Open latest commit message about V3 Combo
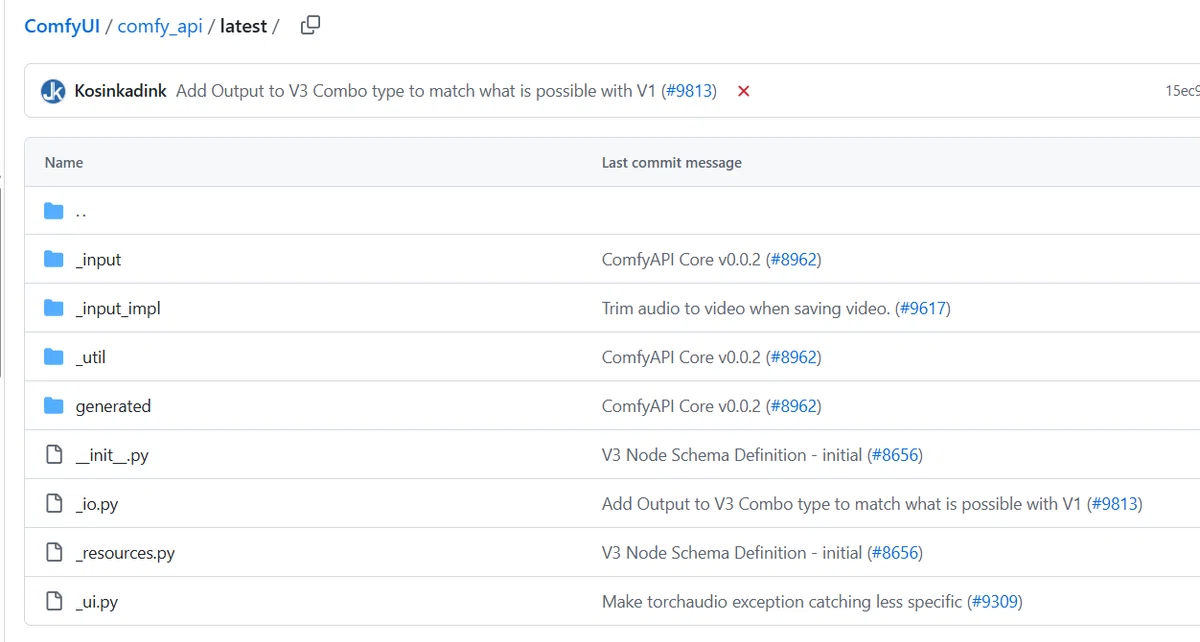Screen dimensions: 1200x642 tap(416, 91)
